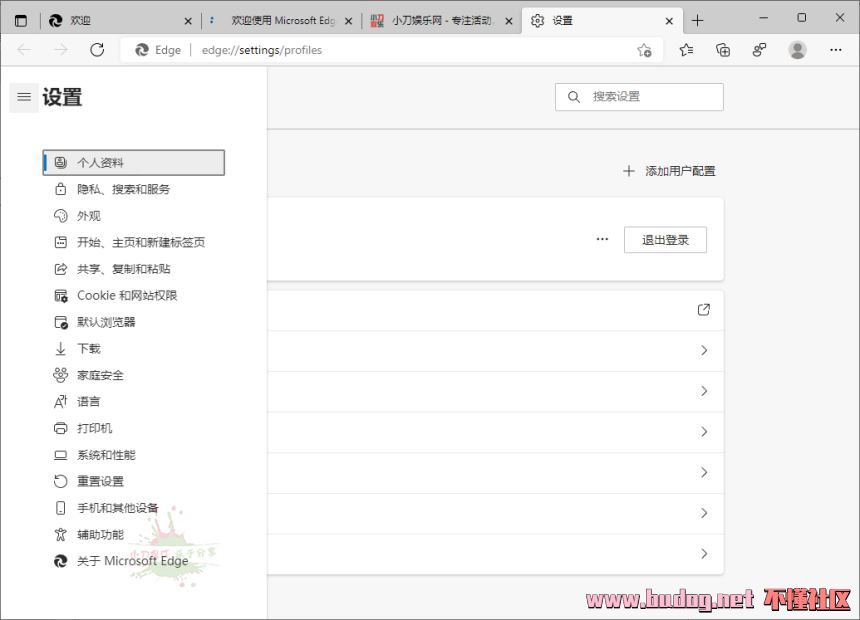This screenshot has height=620, width=860.
Task: Select 外观 in the settings sidebar
Action: [x=88, y=215]
